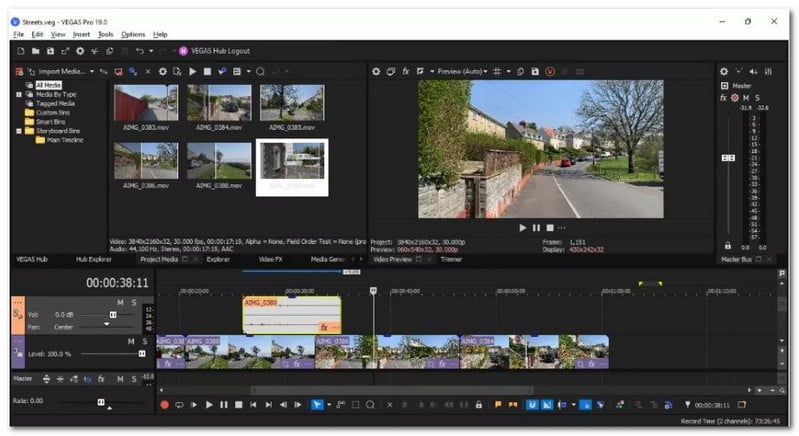
Task: Click the New Project icon in the toolbar
Action: point(19,50)
